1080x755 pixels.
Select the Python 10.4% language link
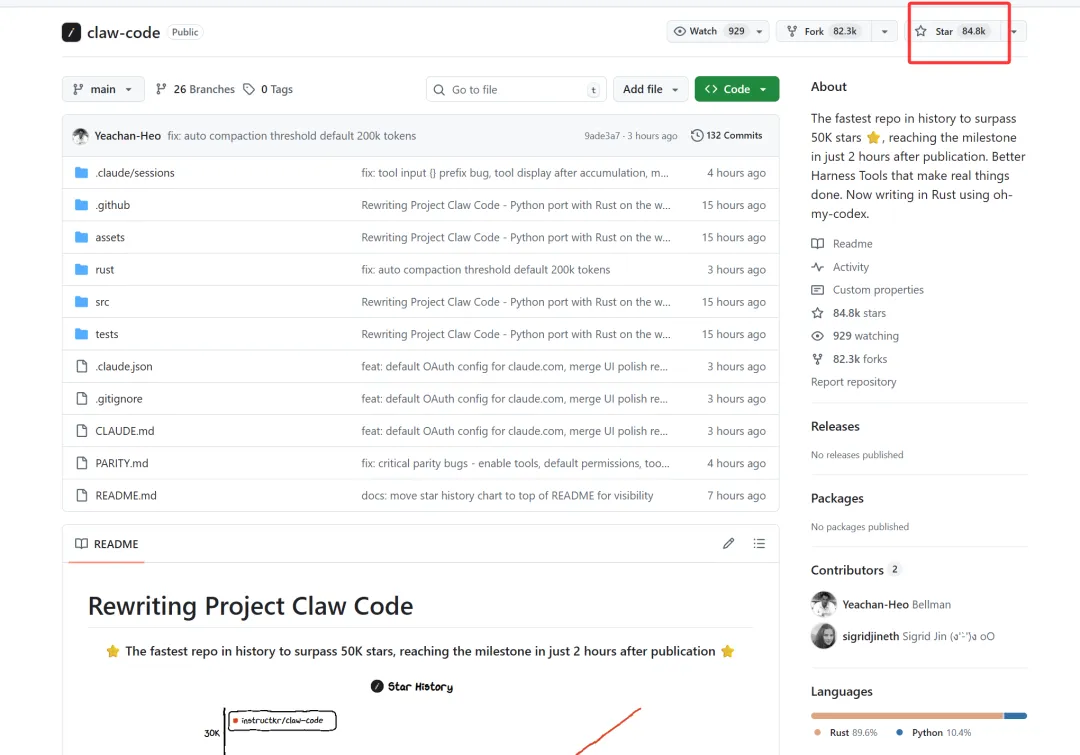tap(933, 732)
